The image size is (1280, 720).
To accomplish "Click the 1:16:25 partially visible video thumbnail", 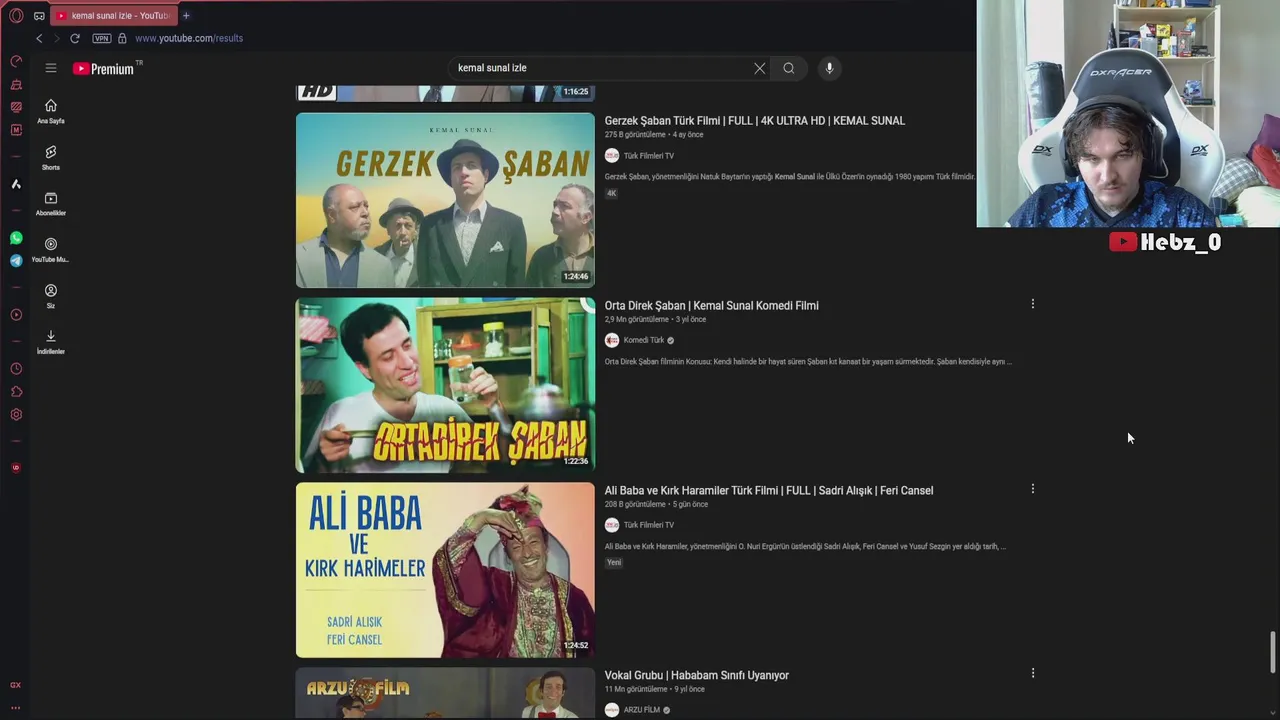I will (x=445, y=94).
